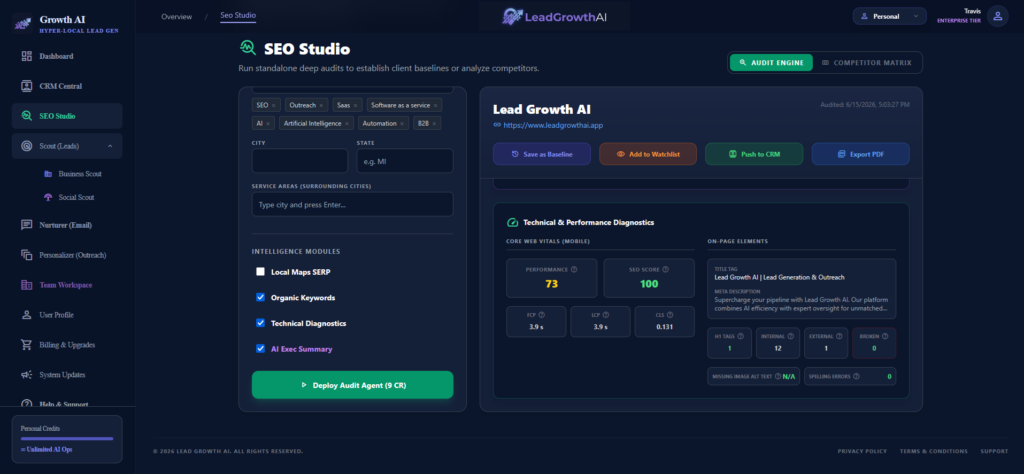Viewport: 1024px width, 474px height.
Task: Click the User Profile person icon
Action: click(x=27, y=315)
